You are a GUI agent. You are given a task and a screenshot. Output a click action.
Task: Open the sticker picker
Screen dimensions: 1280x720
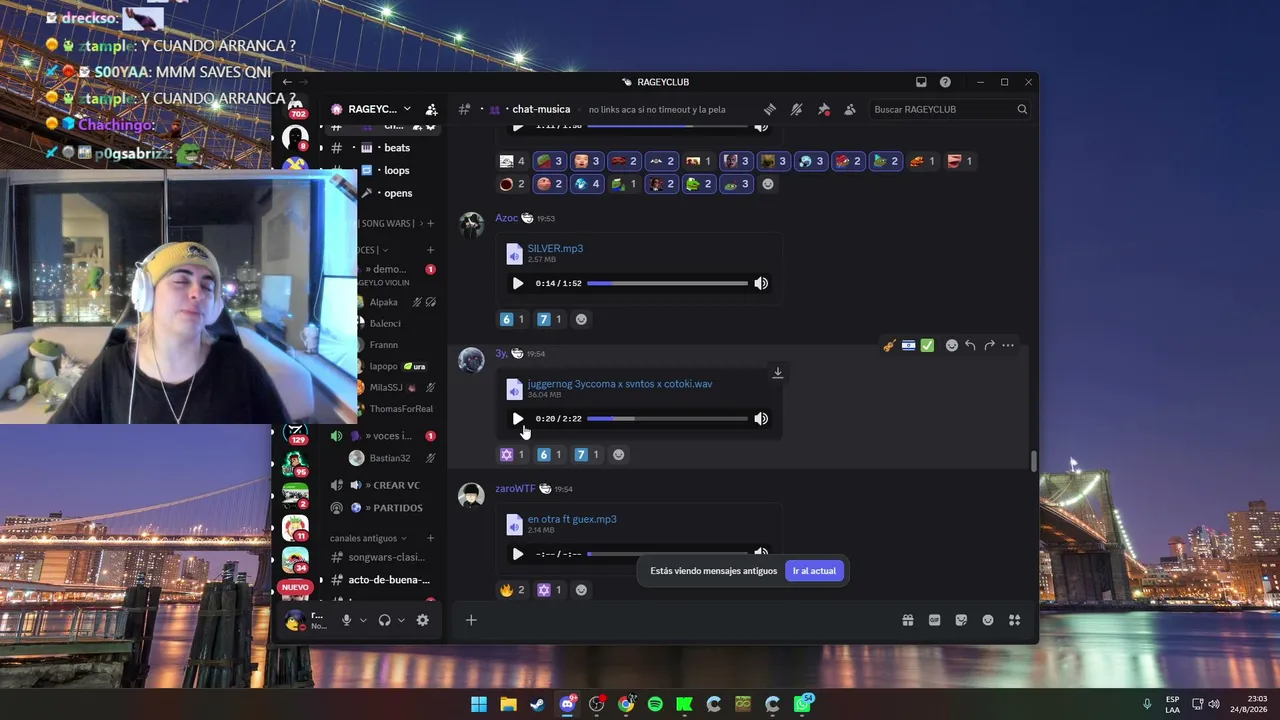(961, 620)
